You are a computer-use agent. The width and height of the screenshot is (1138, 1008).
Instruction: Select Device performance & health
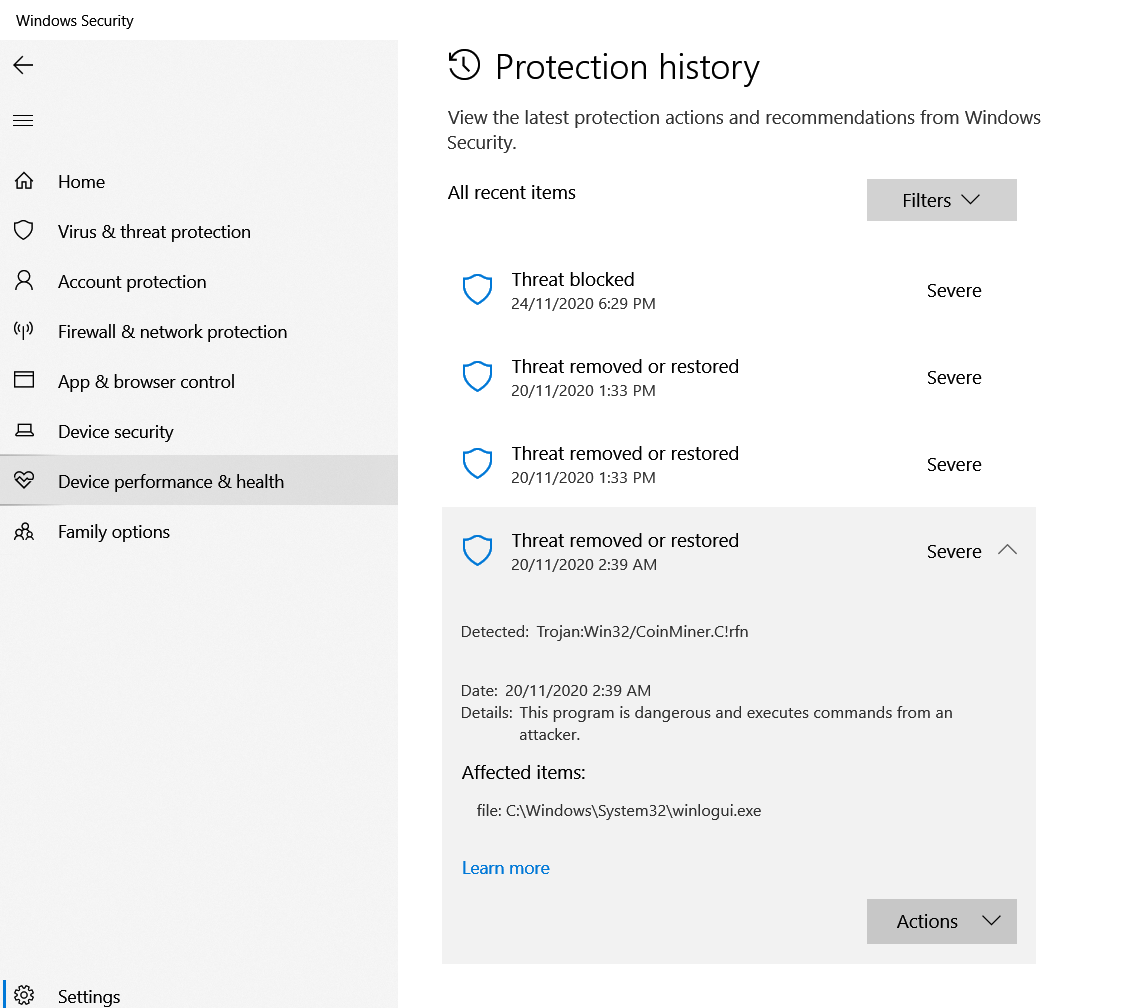199,480
